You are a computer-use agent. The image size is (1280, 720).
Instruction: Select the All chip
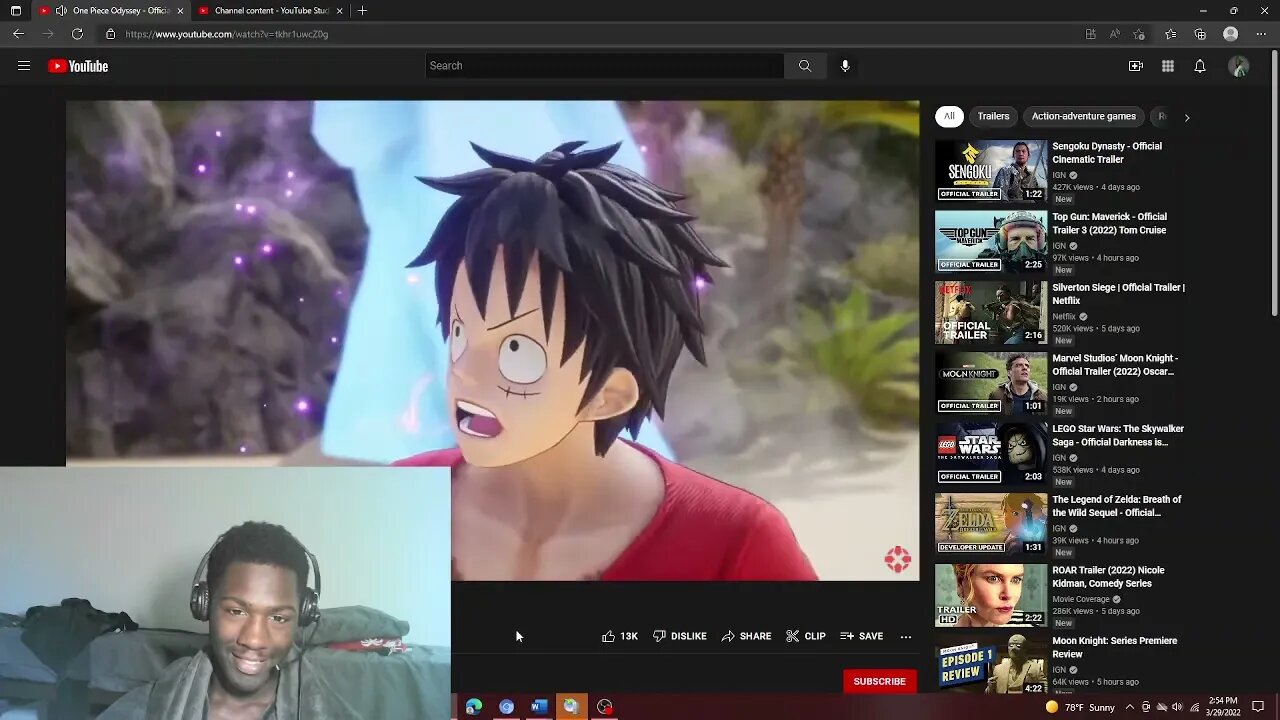coord(949,116)
